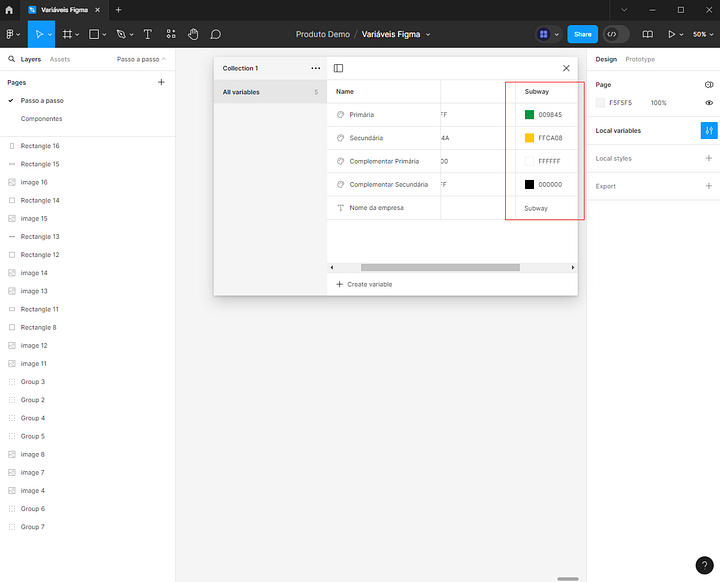Click page background F5F5F5 swatch
The height and width of the screenshot is (582, 720).
point(600,102)
